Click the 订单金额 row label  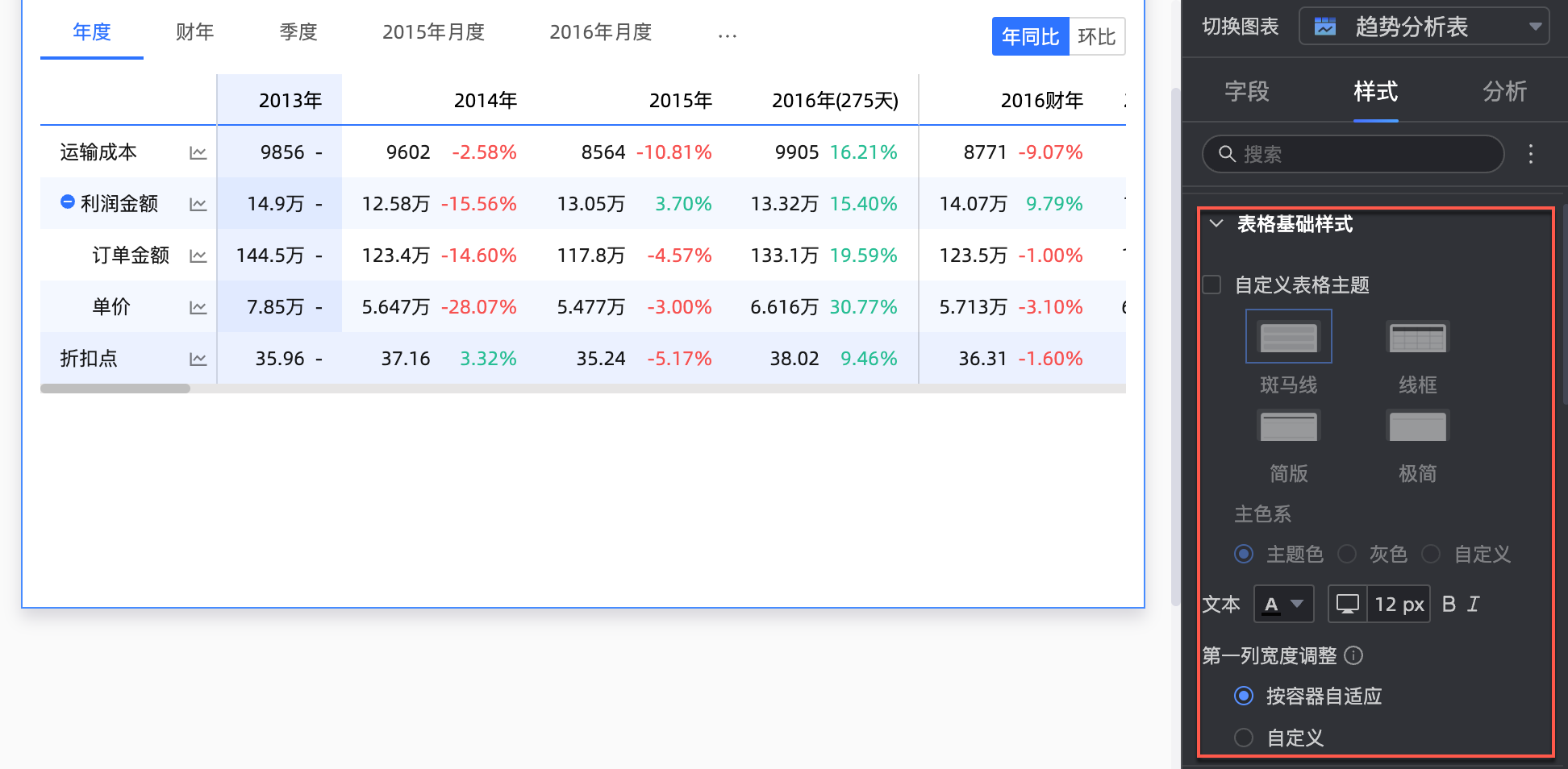tap(131, 256)
